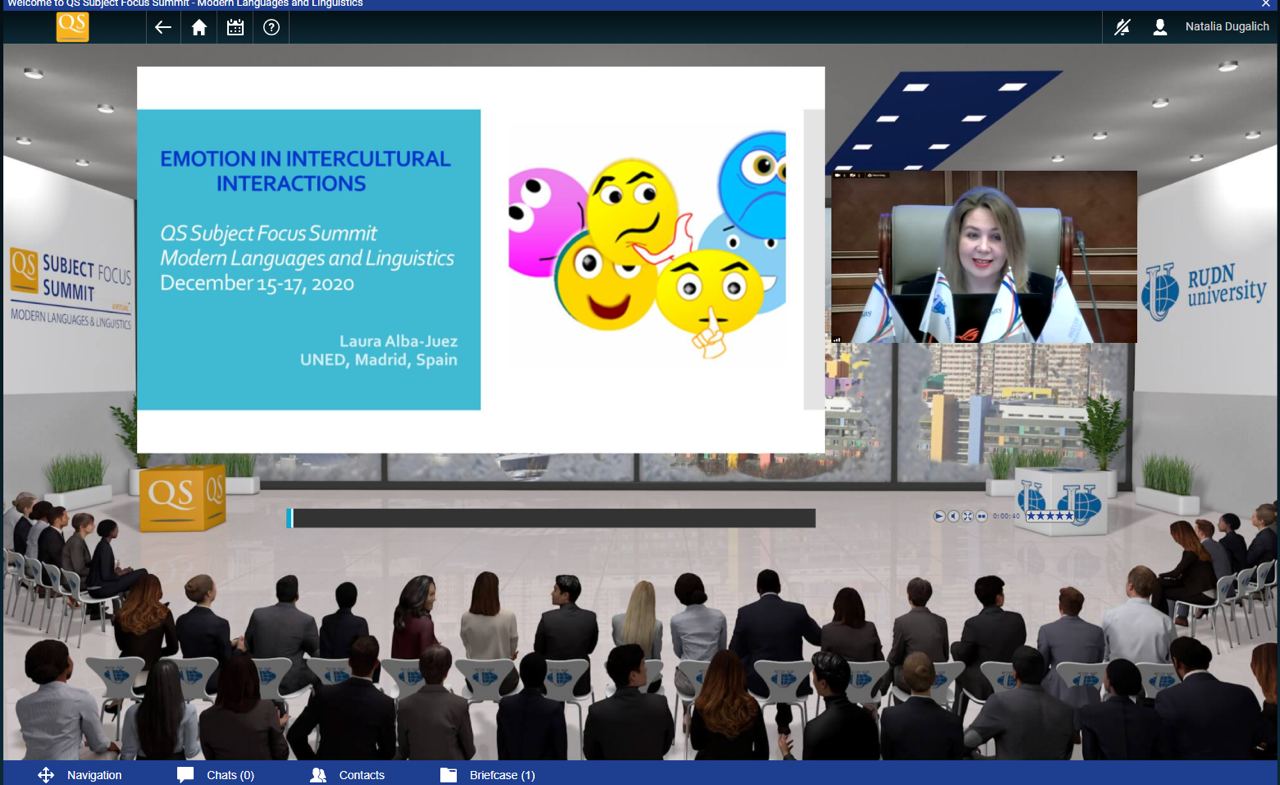Click the speaker webcam video
1280x785 pixels.
984,257
